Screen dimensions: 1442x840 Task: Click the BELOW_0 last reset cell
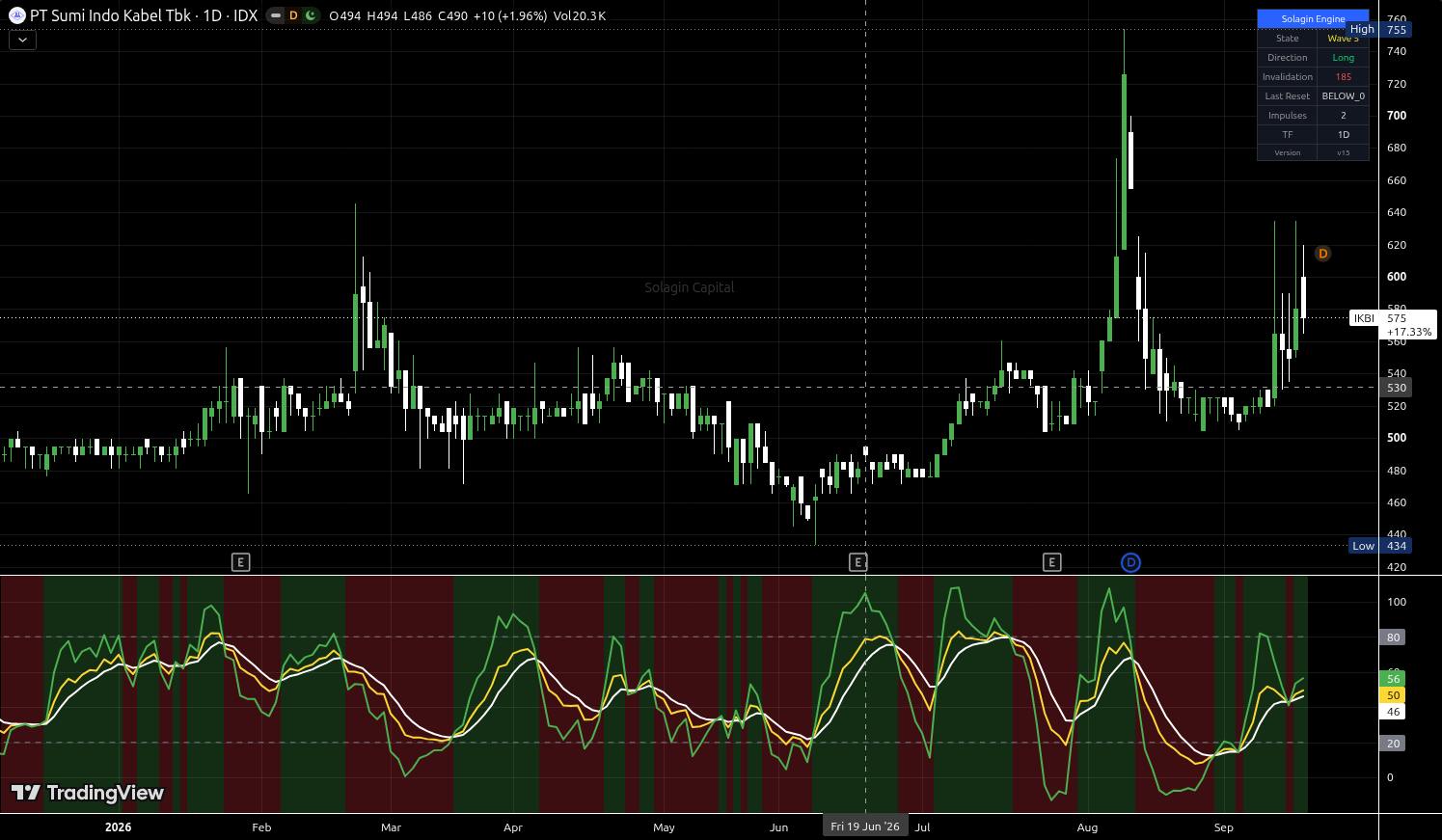point(1343,96)
